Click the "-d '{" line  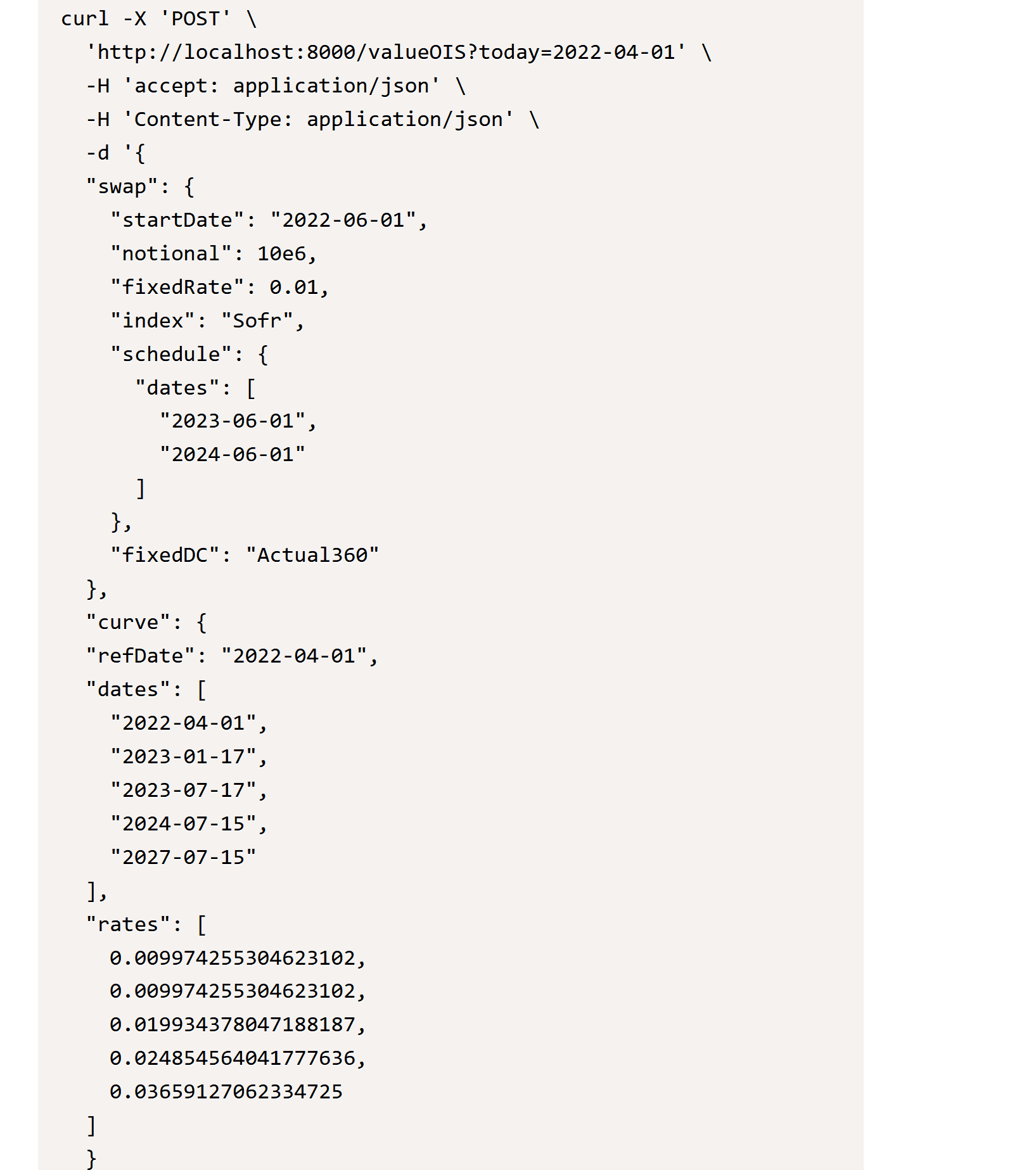coord(116,153)
